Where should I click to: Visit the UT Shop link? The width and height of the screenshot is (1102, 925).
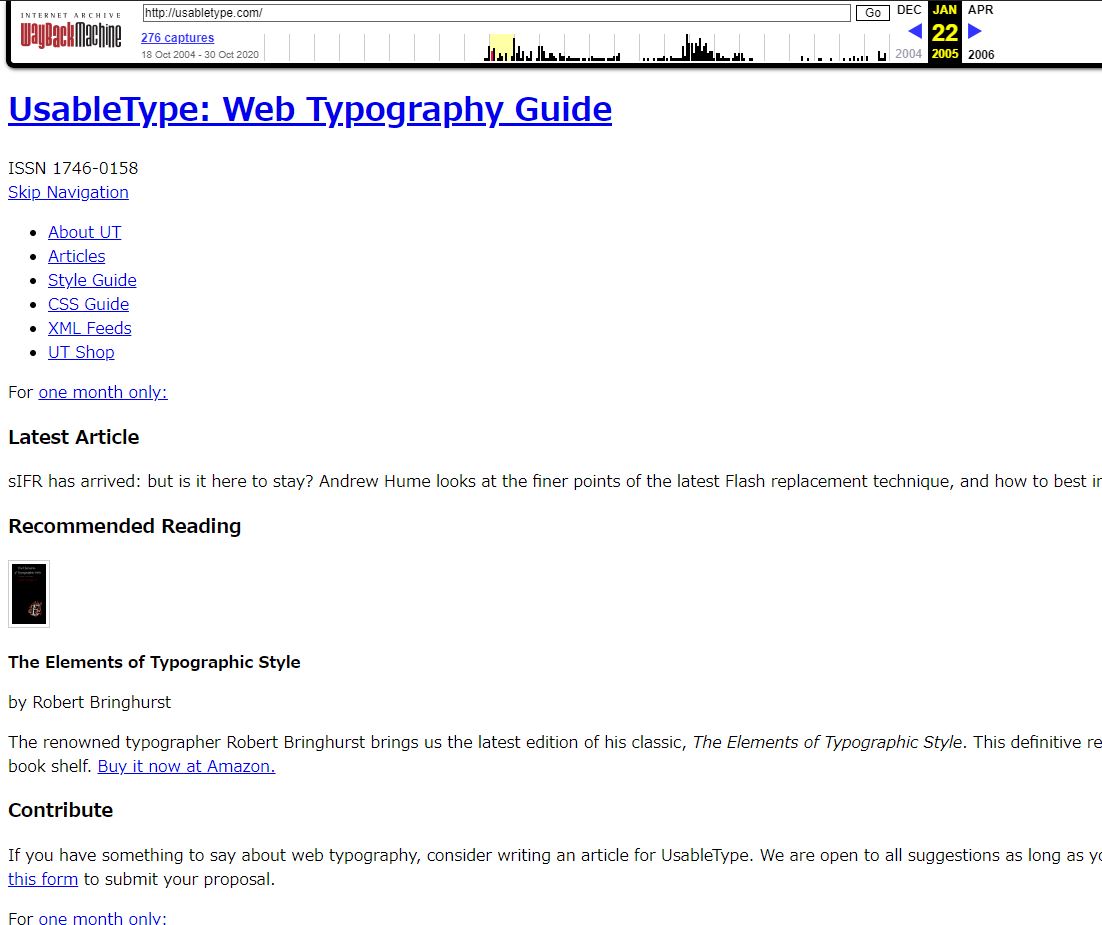click(81, 352)
